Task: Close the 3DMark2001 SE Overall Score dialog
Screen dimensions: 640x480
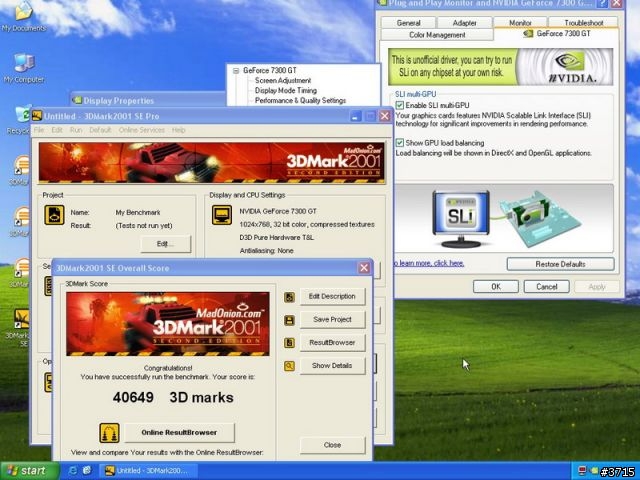Action: (364, 268)
